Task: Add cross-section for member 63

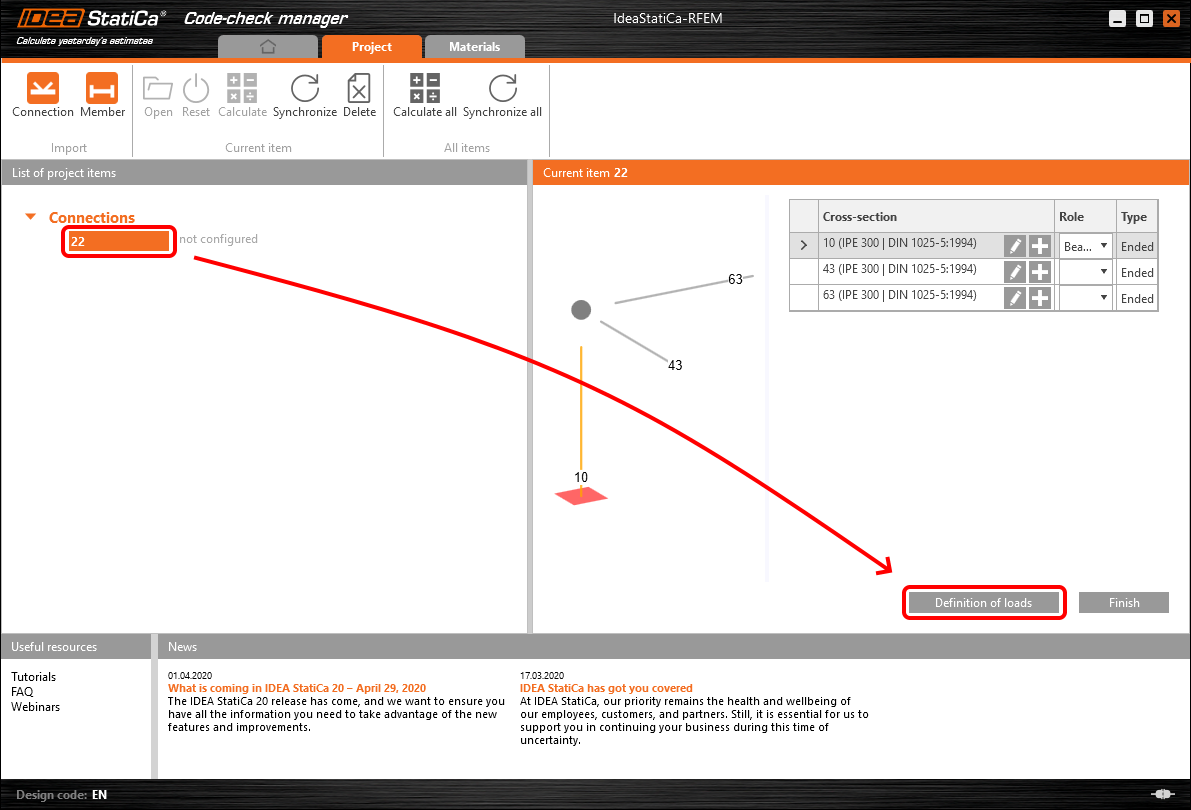Action: (1040, 298)
